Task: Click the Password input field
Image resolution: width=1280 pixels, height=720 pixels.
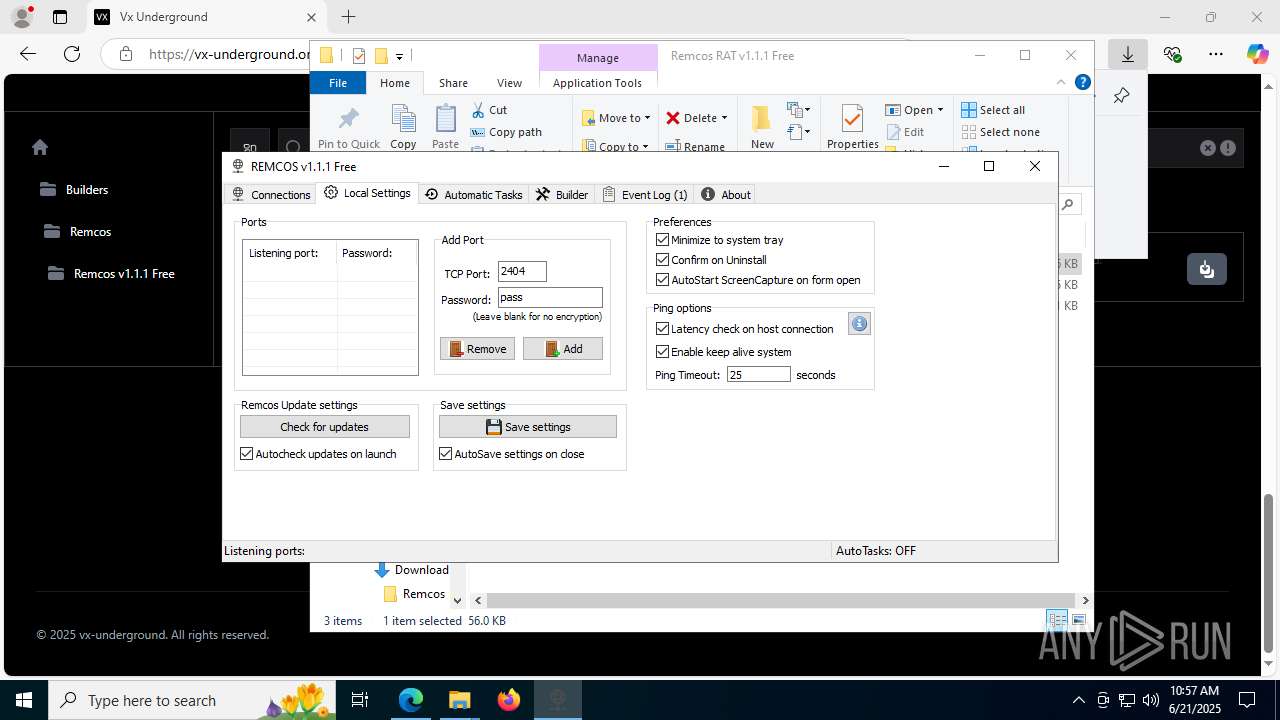Action: point(550,297)
